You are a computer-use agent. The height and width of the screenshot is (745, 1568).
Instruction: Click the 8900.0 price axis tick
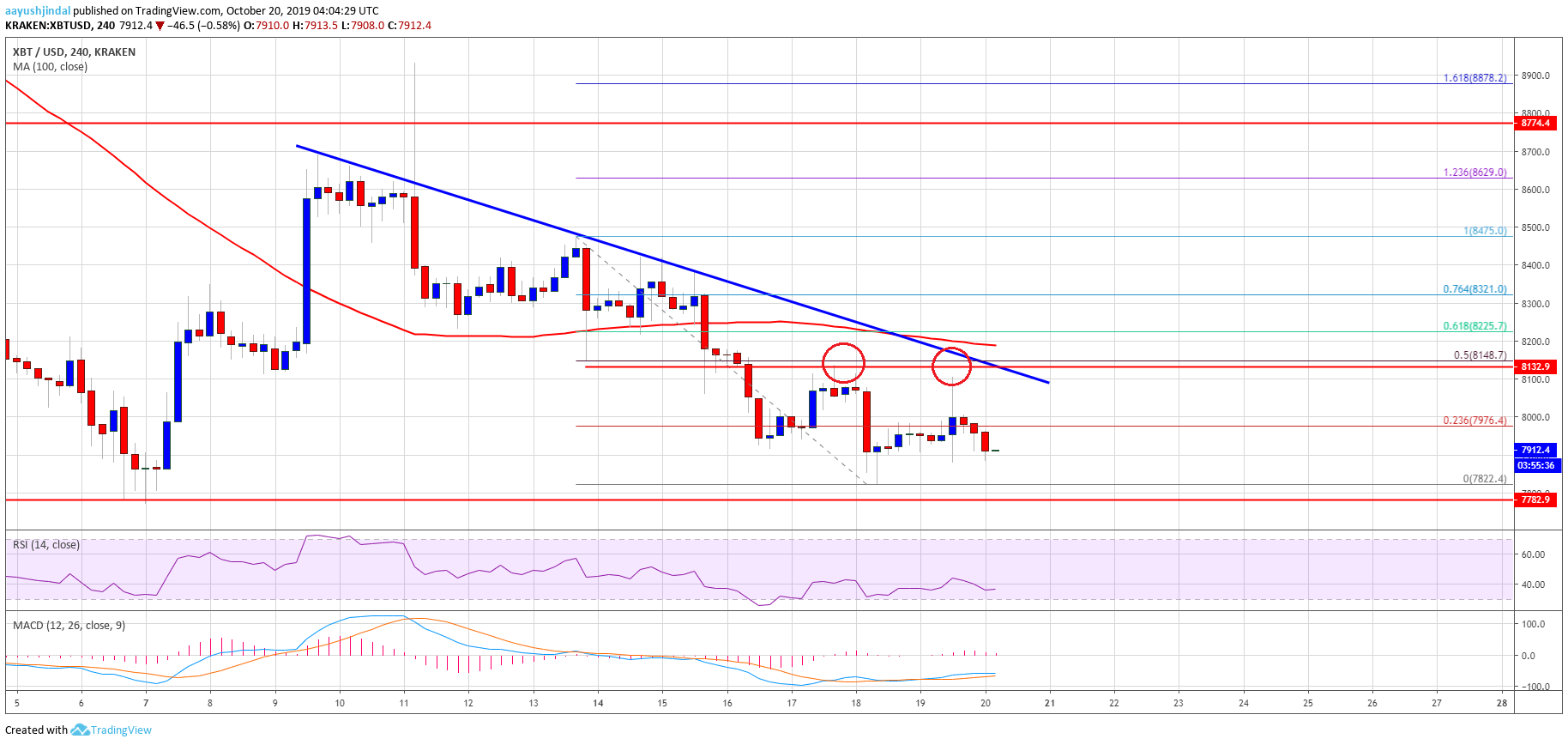point(1535,76)
